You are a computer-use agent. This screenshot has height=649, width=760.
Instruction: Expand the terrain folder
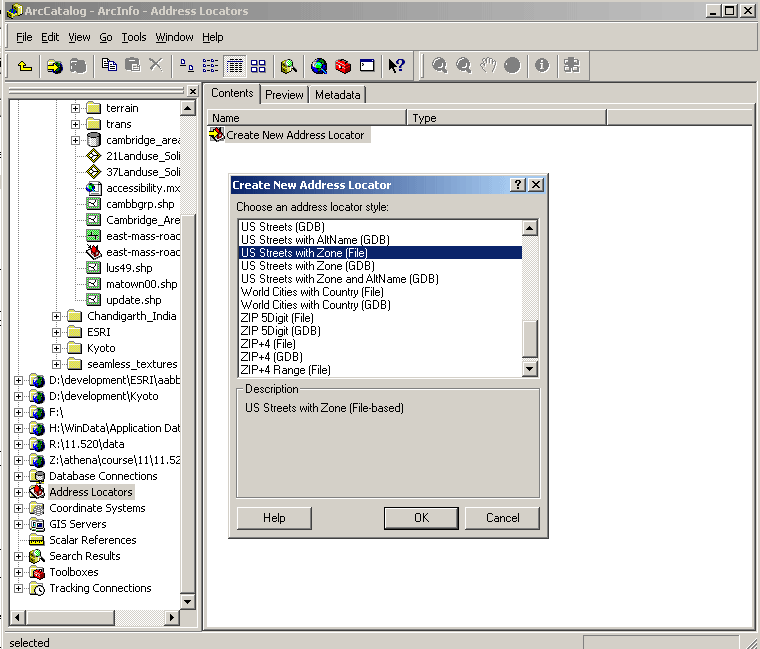75,108
